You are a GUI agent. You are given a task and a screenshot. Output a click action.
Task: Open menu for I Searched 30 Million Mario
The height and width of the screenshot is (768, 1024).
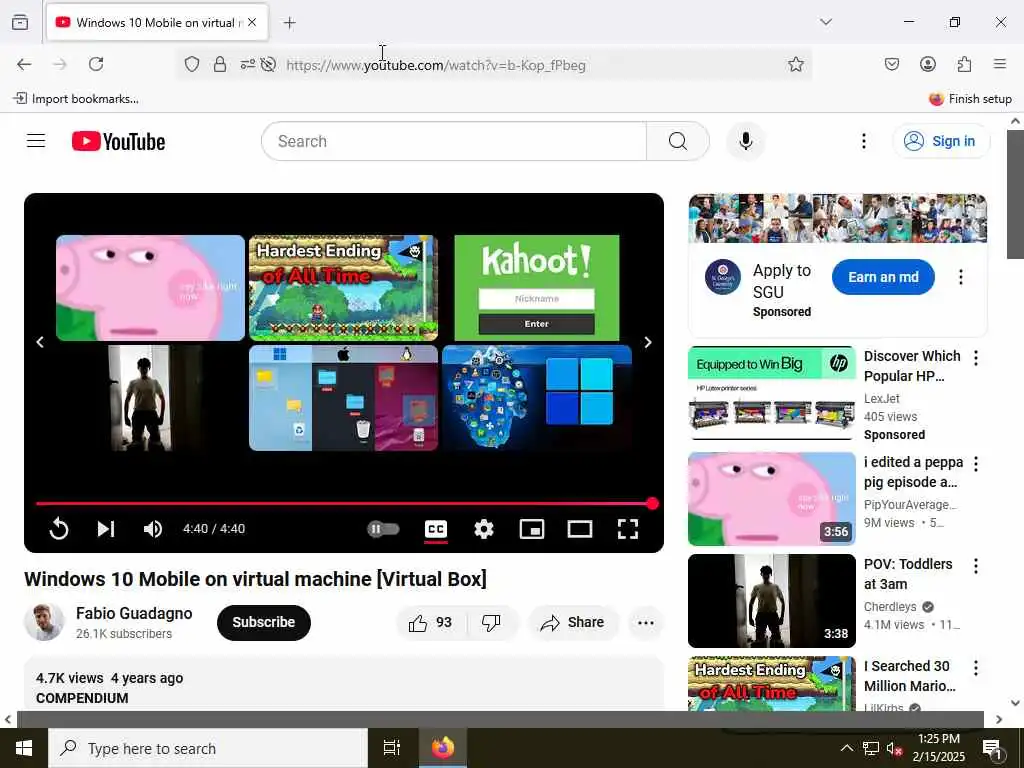pyautogui.click(x=976, y=667)
